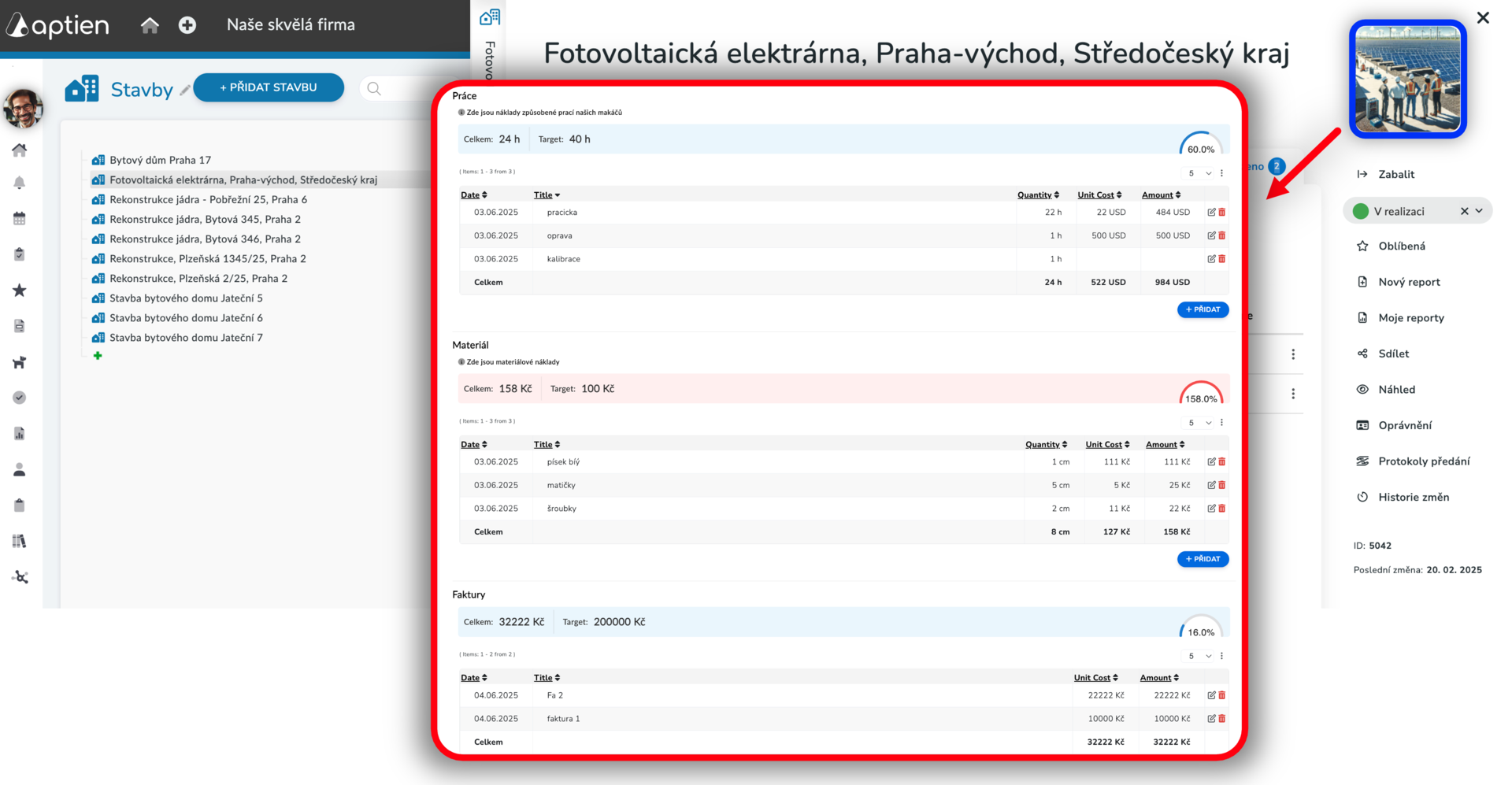Image resolution: width=1512 pixels, height=785 pixels.
Task: Click green plus to add tree item
Action: [98, 356]
